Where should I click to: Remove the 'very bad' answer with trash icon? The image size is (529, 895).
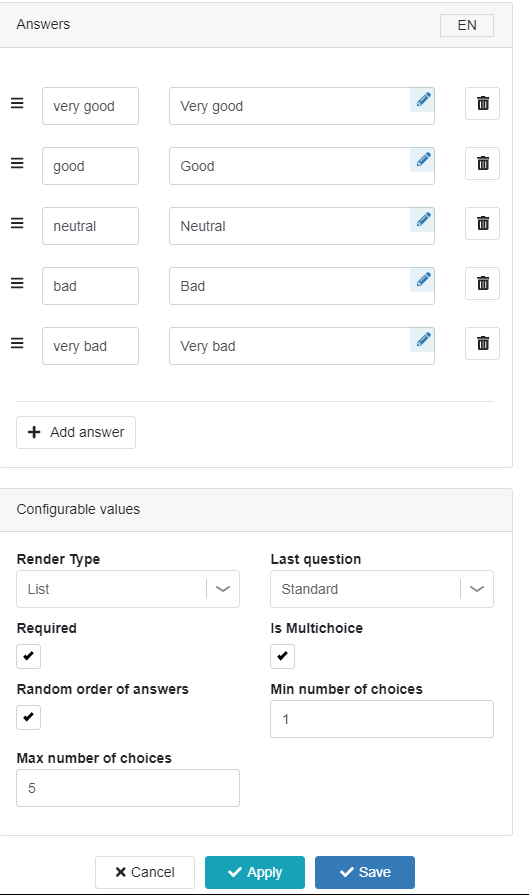tap(482, 343)
